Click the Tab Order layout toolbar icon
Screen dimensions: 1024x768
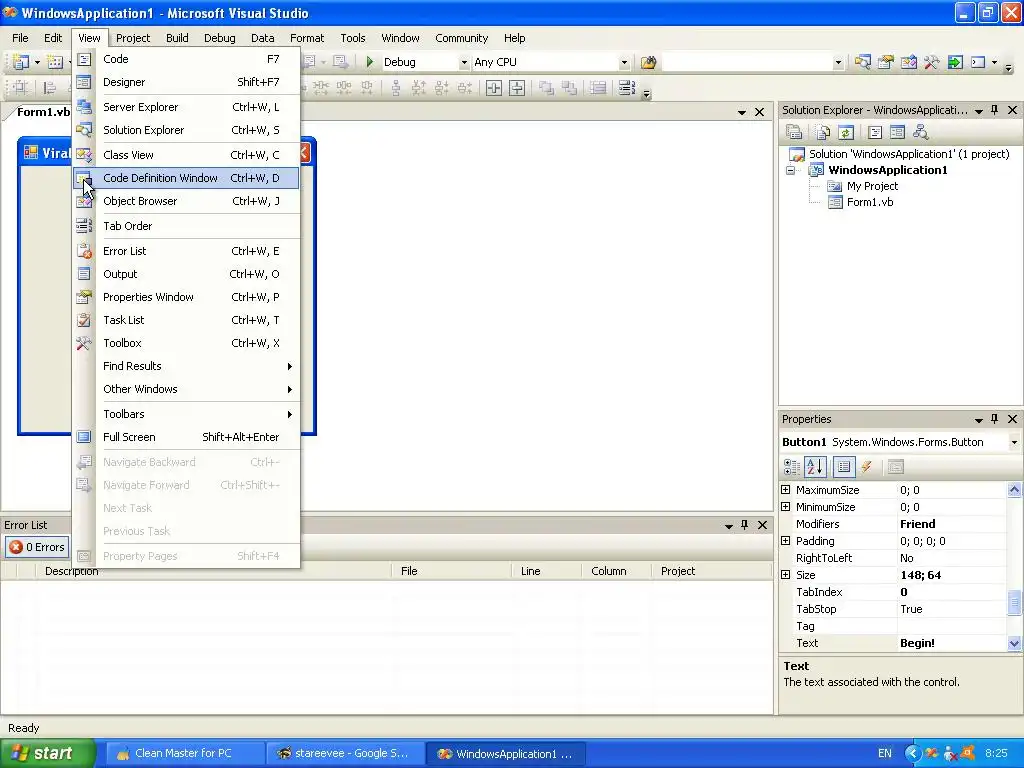[x=626, y=88]
